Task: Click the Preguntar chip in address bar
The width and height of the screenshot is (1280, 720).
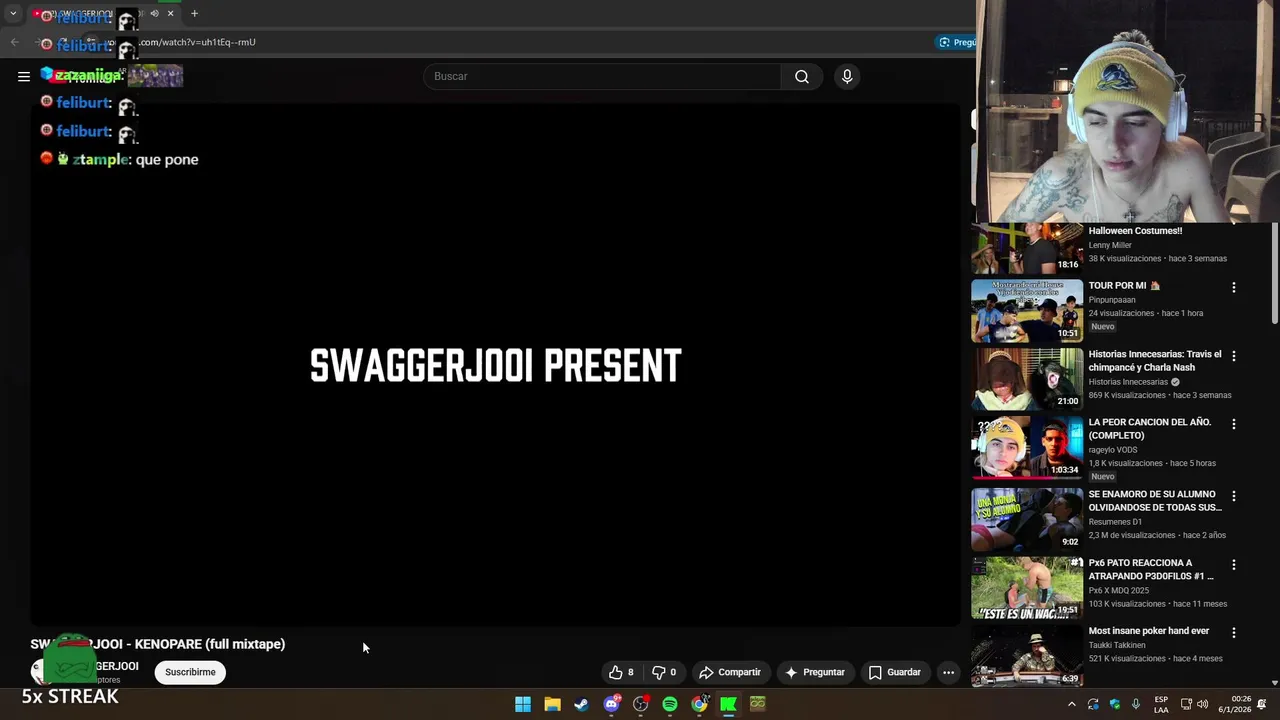Action: pos(957,42)
